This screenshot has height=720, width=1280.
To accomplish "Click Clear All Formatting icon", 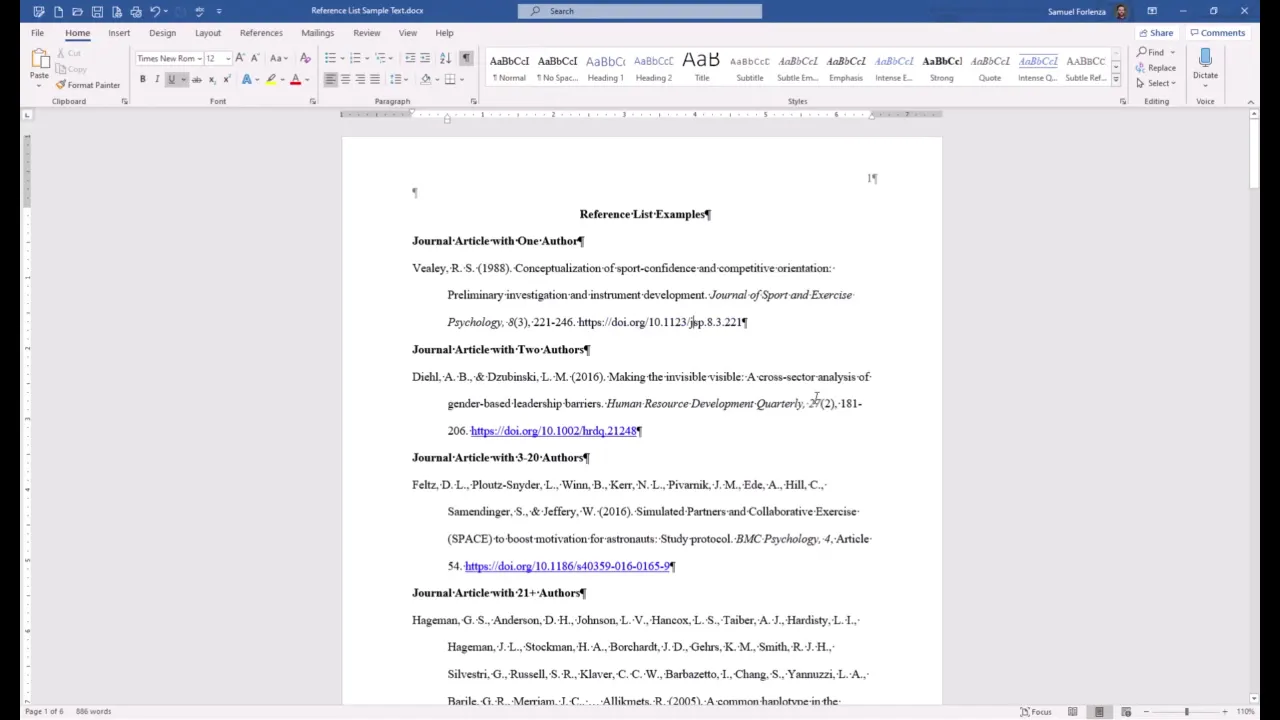I will [x=305, y=58].
